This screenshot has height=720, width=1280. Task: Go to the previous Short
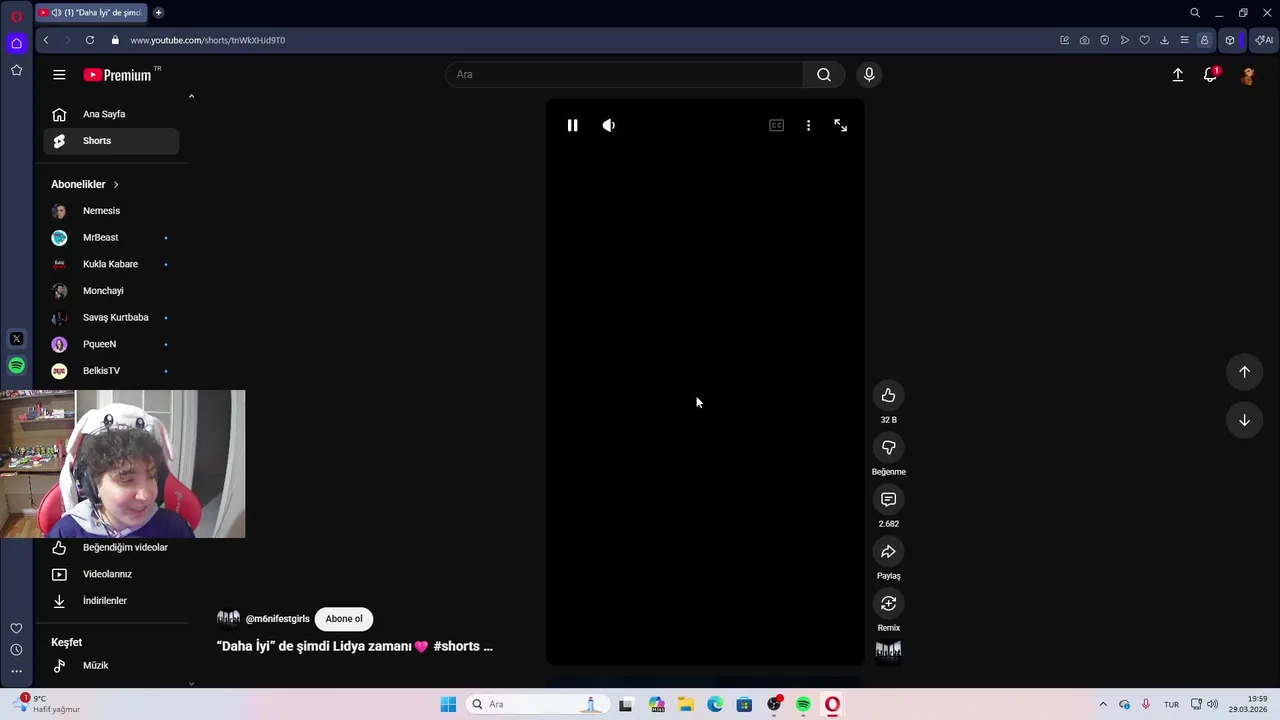click(1244, 372)
